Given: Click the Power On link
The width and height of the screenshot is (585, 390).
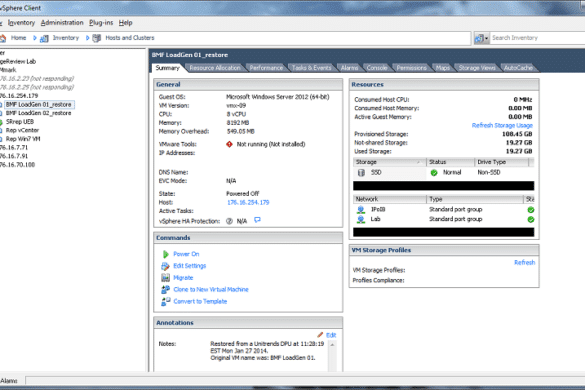Looking at the screenshot, I should click(x=186, y=254).
